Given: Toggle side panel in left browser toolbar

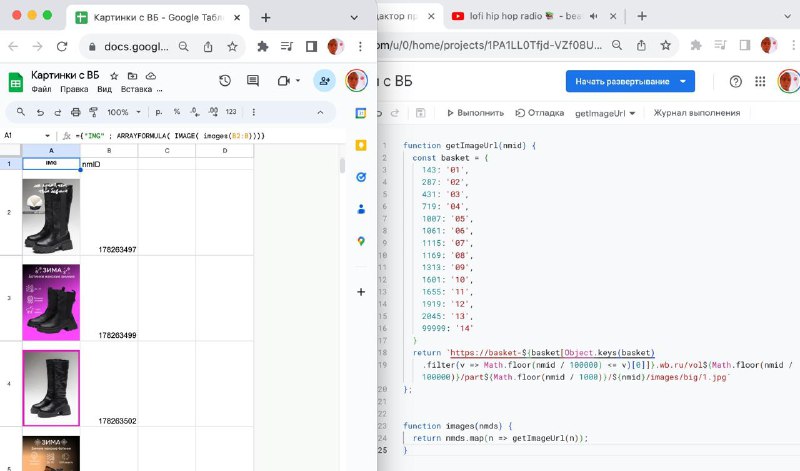Looking at the screenshot, I should pos(311,47).
